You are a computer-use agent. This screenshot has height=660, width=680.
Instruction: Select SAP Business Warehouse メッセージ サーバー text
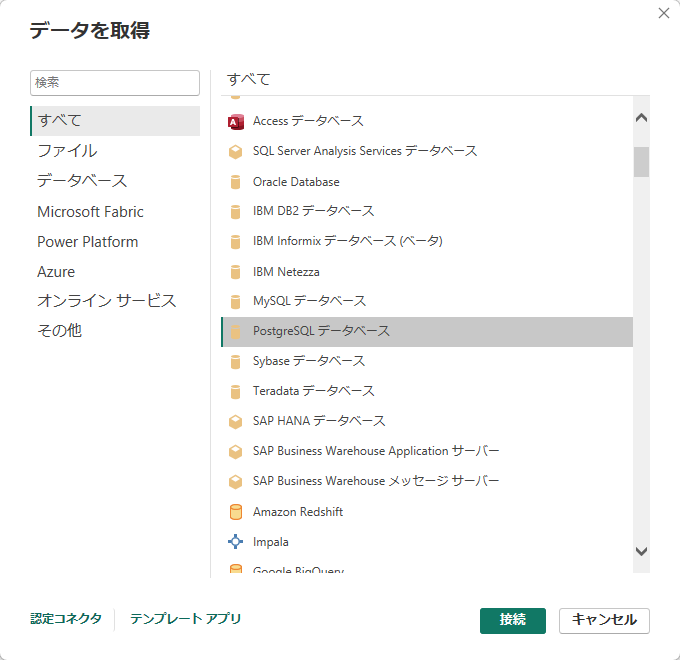pos(376,481)
